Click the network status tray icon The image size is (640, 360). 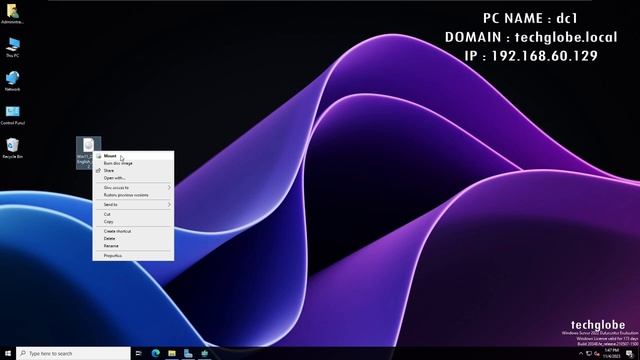tap(589, 353)
